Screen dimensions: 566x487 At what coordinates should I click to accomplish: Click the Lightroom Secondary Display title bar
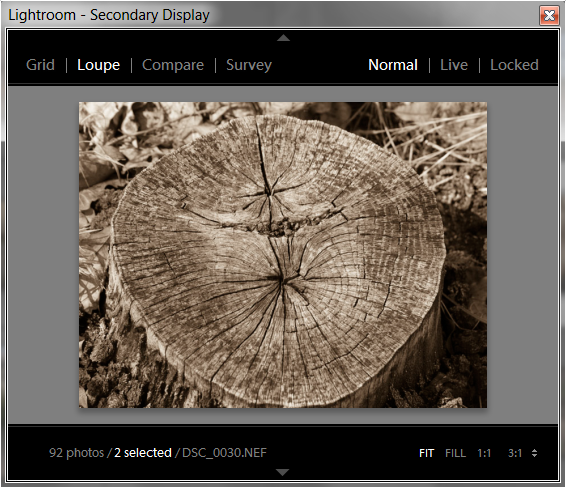click(x=271, y=15)
